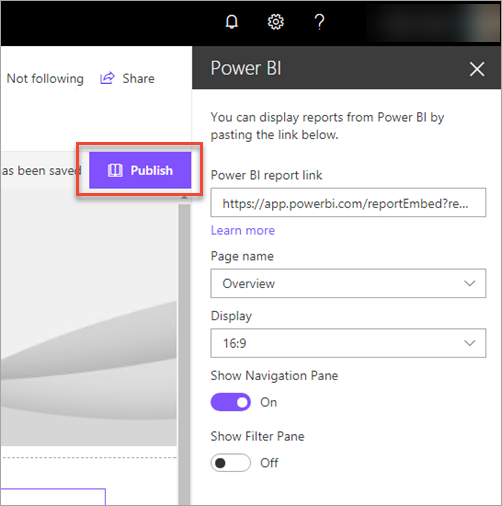Click the Power BI report link field
502x506 pixels.
pyautogui.click(x=348, y=203)
